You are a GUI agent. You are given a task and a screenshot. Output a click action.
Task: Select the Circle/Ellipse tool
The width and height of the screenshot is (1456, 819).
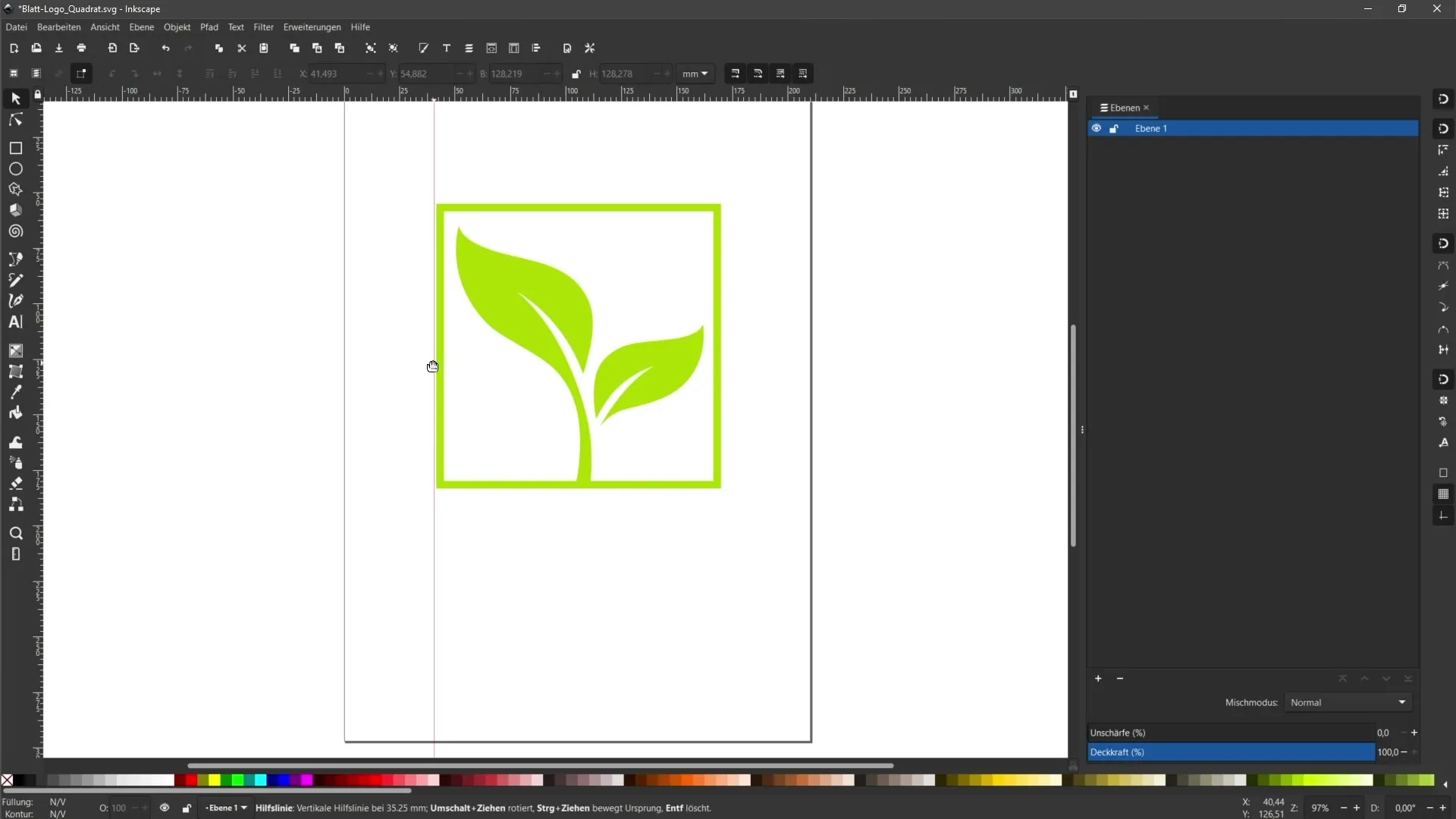[x=15, y=168]
